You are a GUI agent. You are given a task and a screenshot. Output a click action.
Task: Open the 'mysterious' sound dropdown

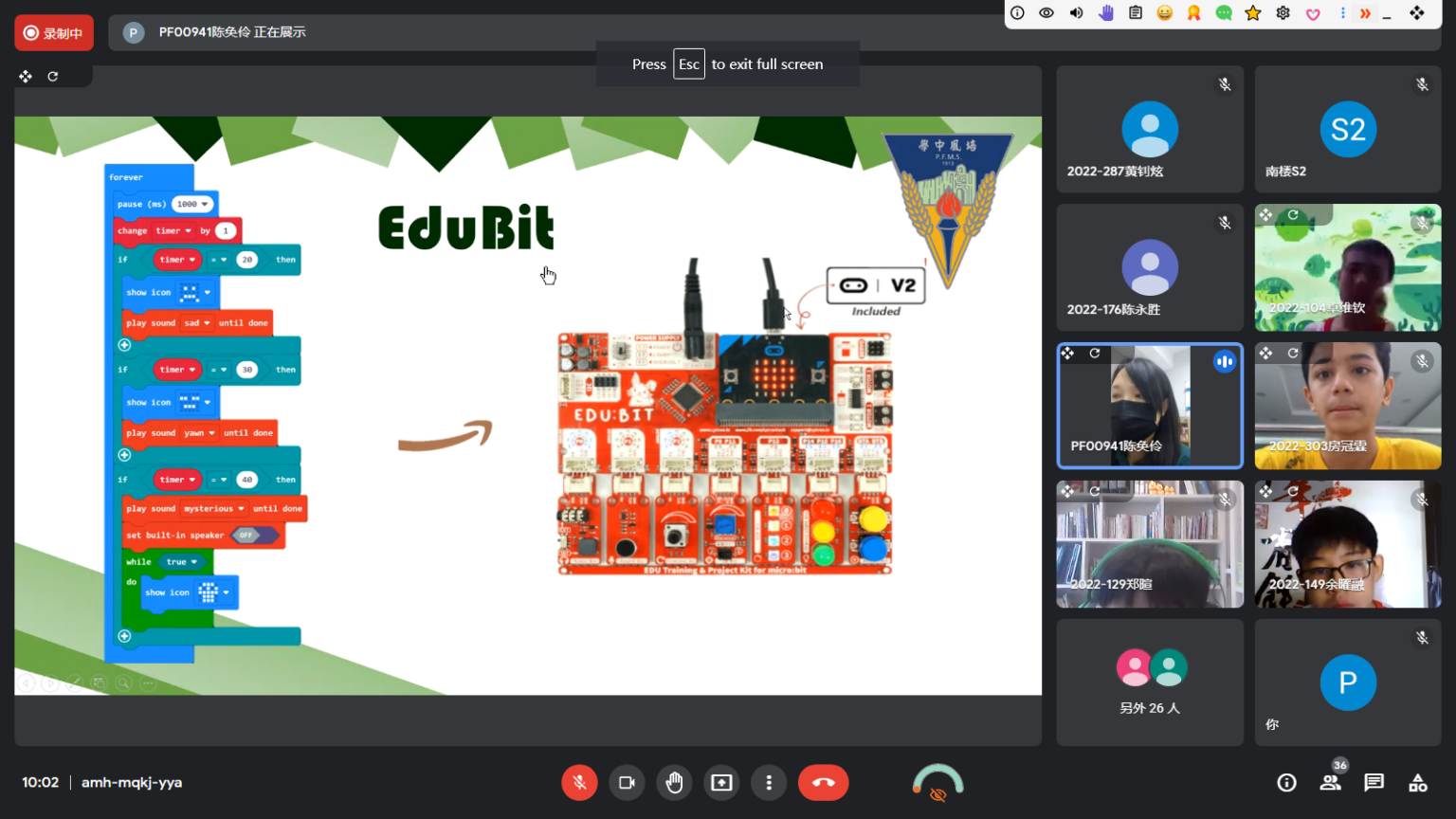214,509
